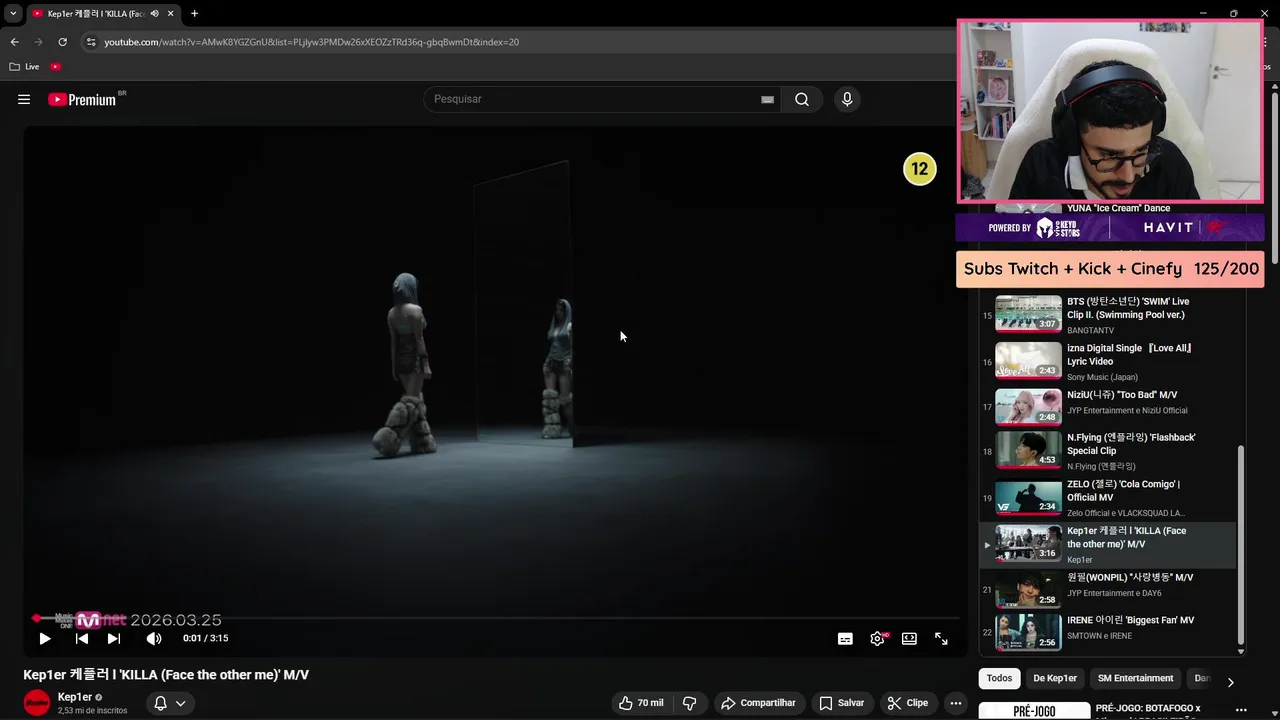Save video with Salvar button
1280x720 pixels.
[x=841, y=703]
